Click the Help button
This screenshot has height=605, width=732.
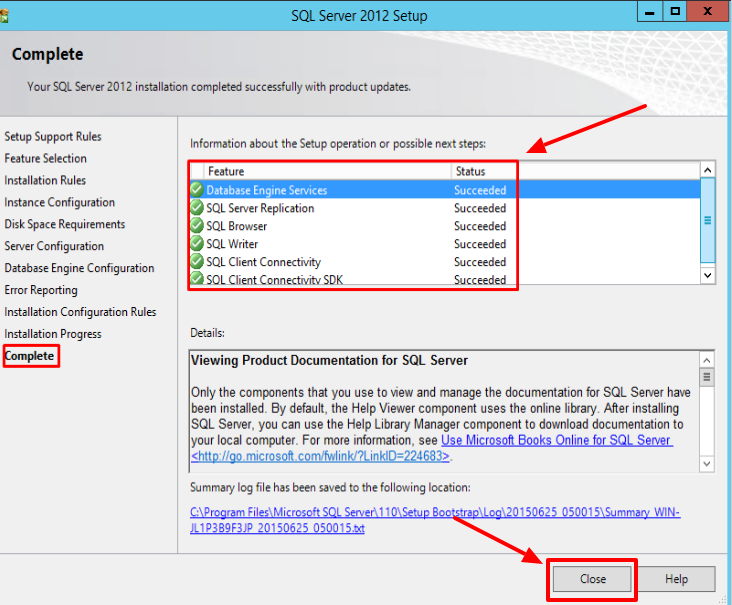pyautogui.click(x=676, y=579)
